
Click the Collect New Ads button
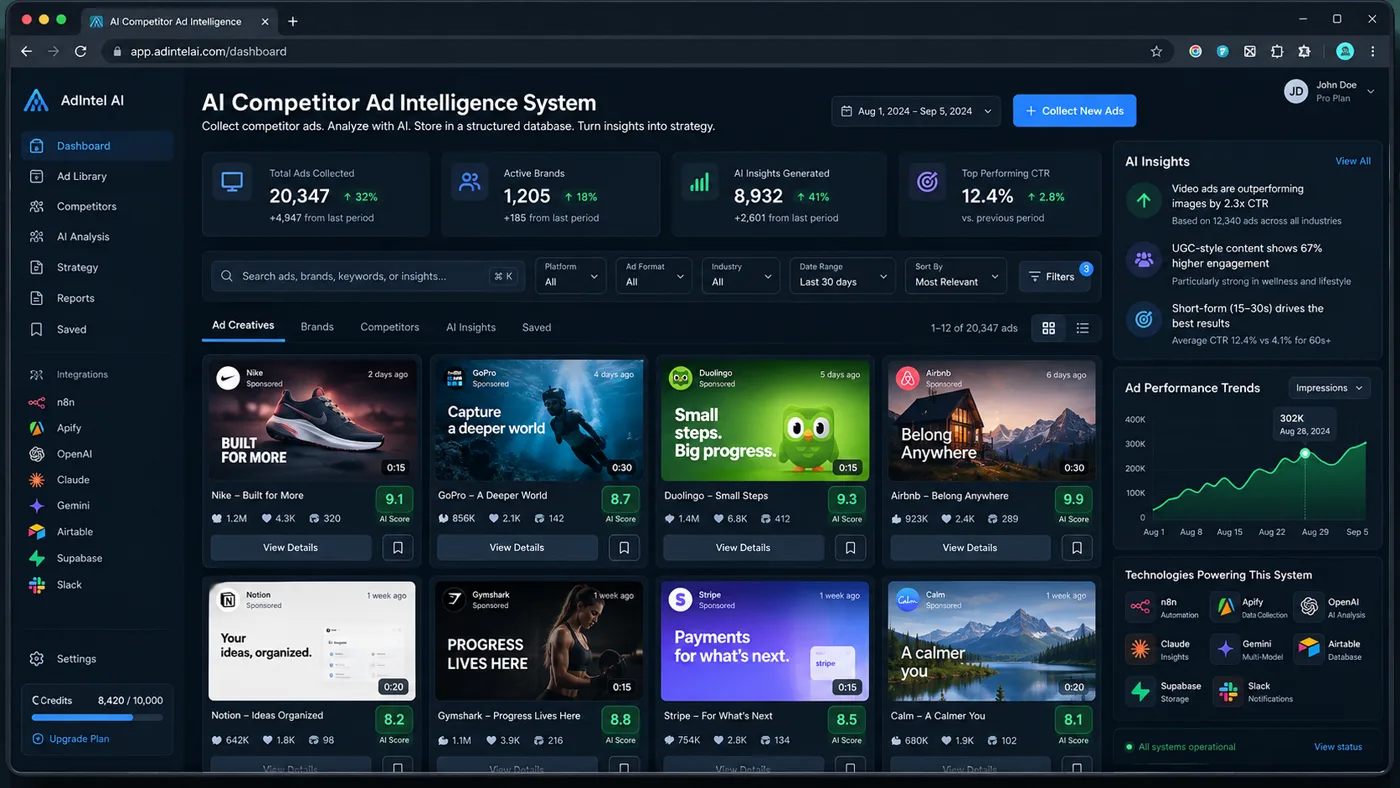[1075, 111]
